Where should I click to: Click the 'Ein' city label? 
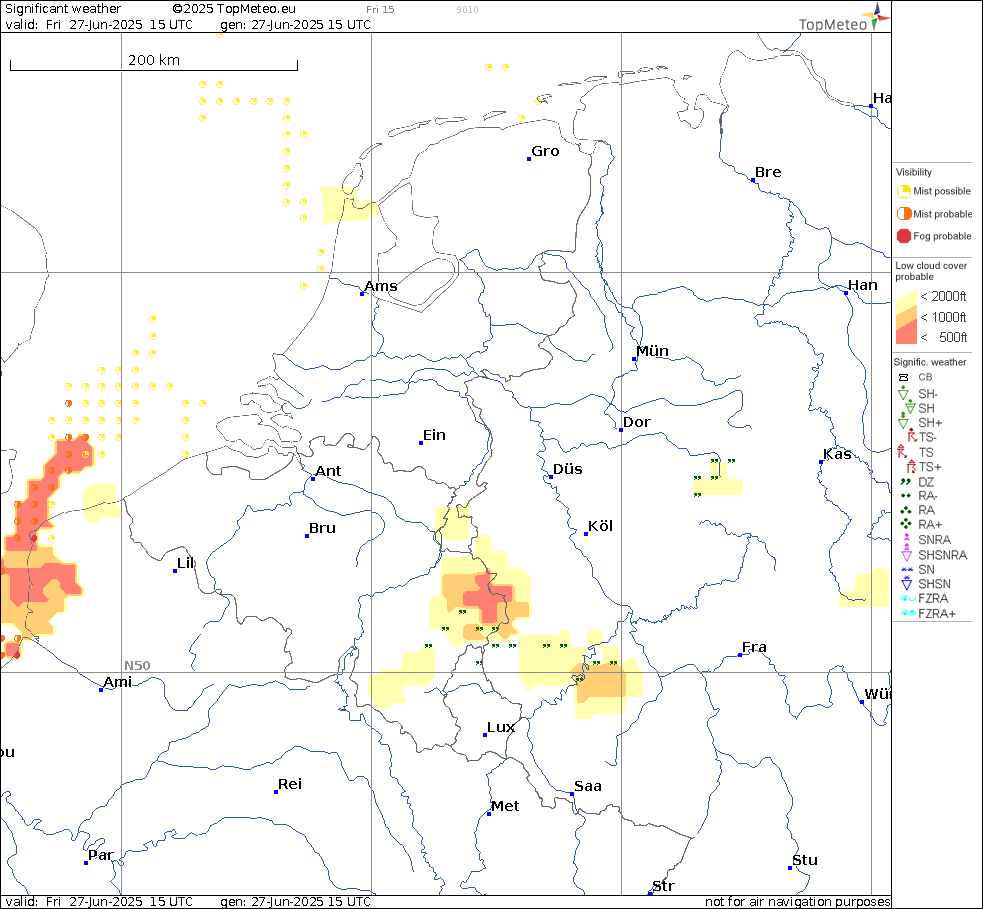click(434, 435)
